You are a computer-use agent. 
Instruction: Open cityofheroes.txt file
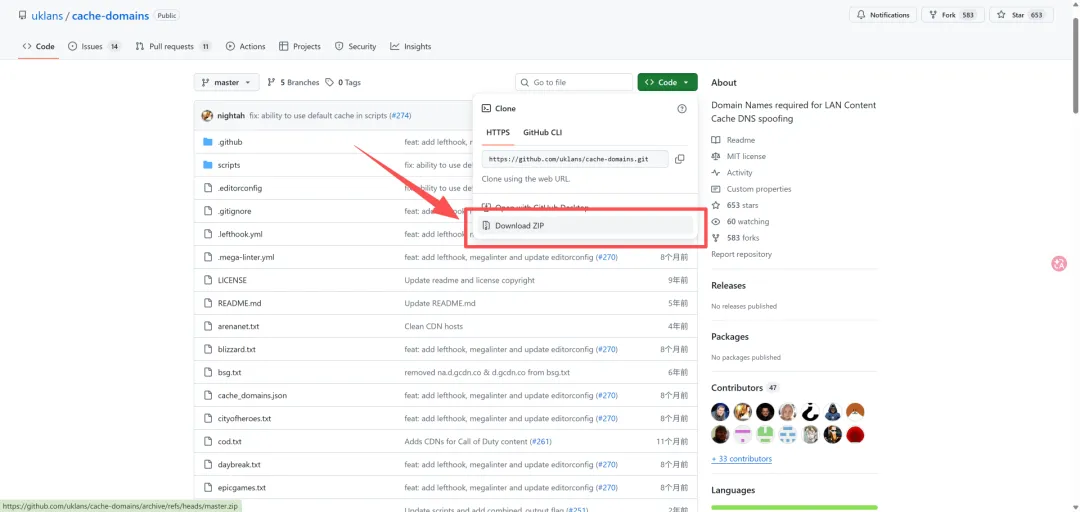tap(245, 418)
